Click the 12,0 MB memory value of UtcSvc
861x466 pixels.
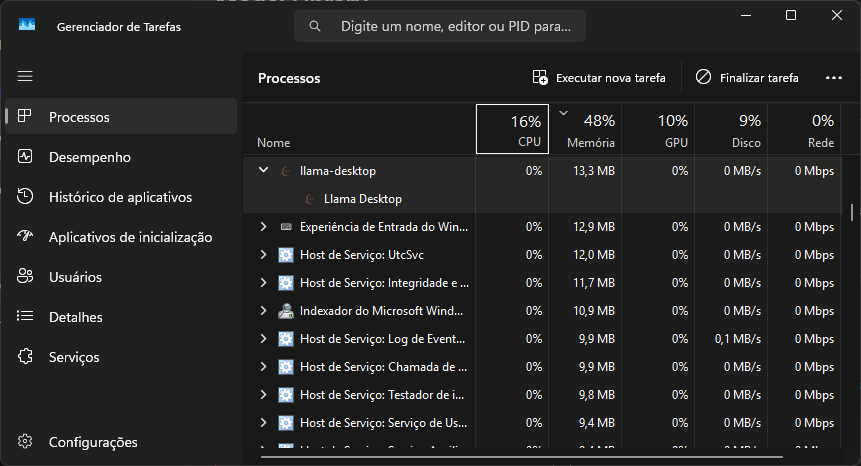tap(594, 255)
